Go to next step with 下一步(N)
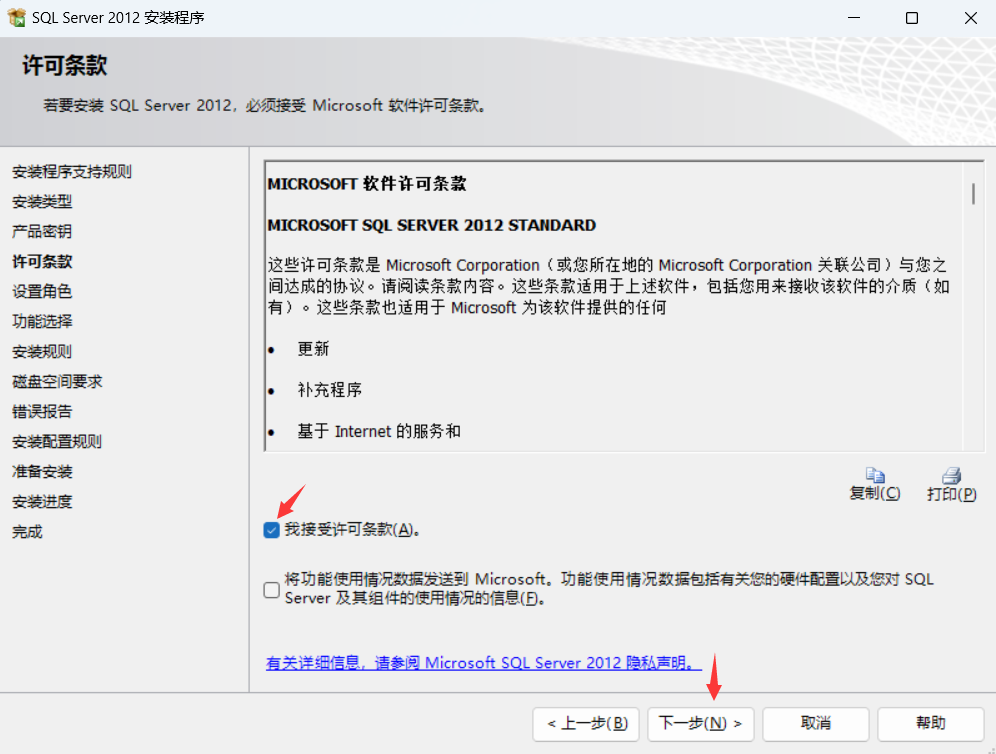Screen dimensions: 996x754 [701, 724]
